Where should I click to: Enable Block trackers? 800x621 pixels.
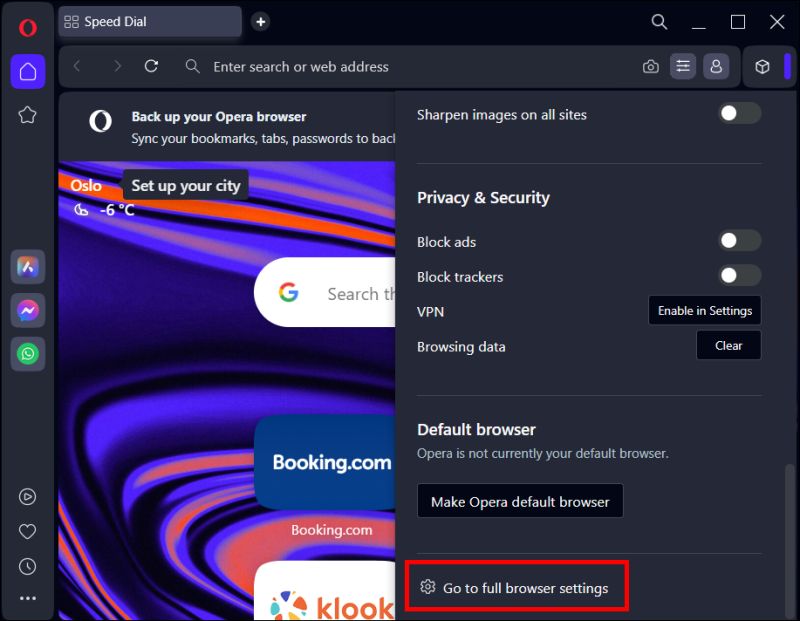[739, 275]
